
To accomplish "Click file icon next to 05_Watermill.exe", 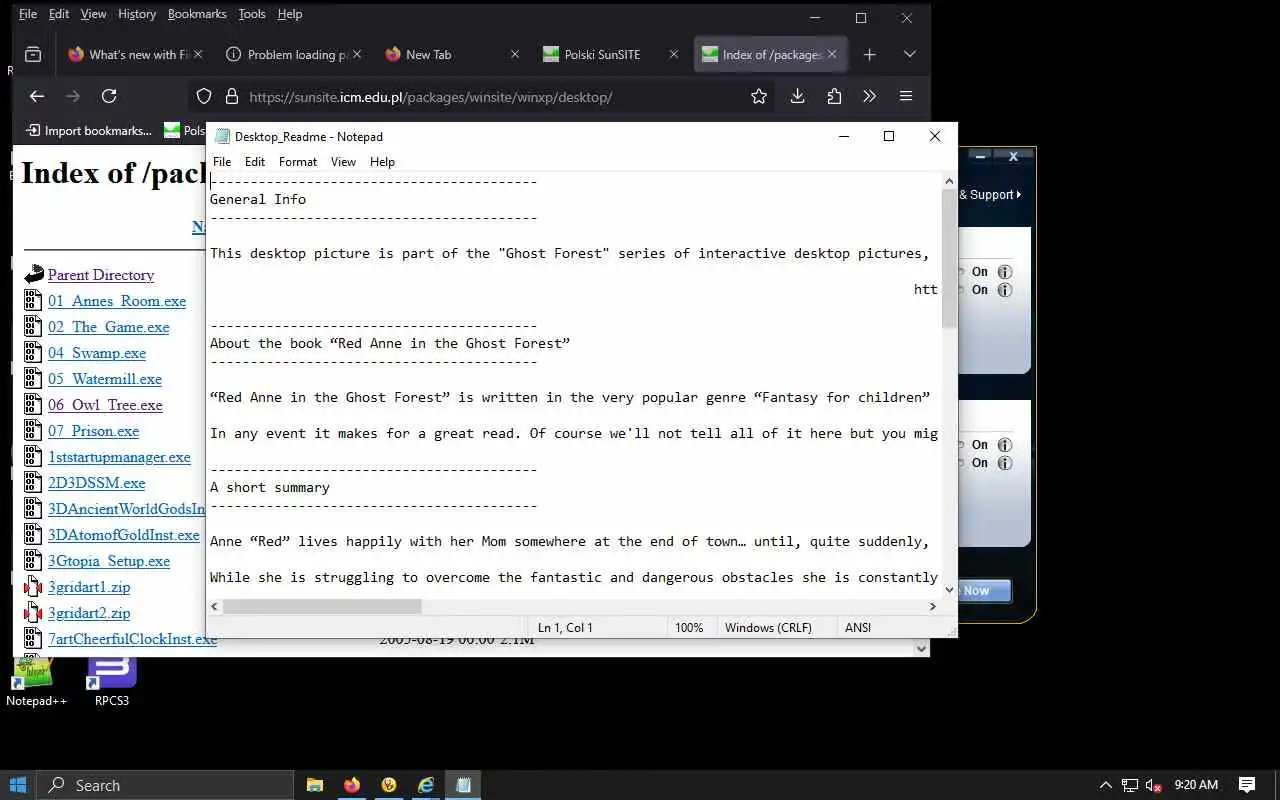I will tap(33, 378).
